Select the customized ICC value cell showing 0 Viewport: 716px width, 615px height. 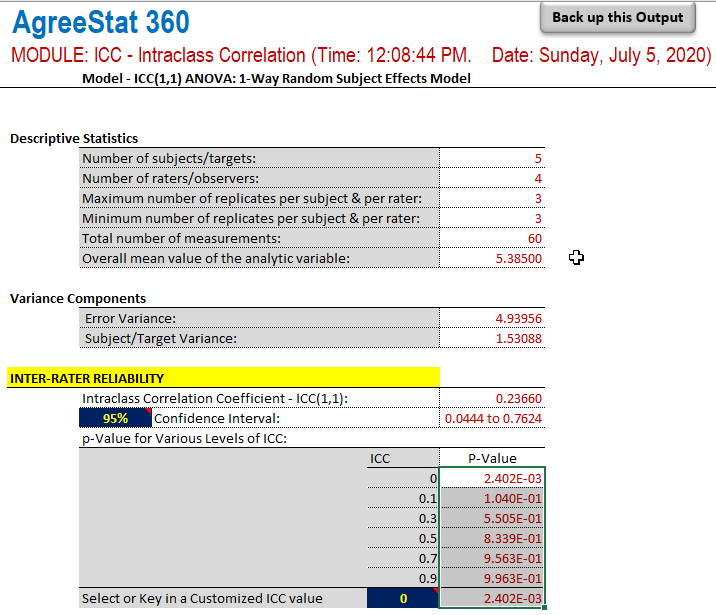[403, 598]
